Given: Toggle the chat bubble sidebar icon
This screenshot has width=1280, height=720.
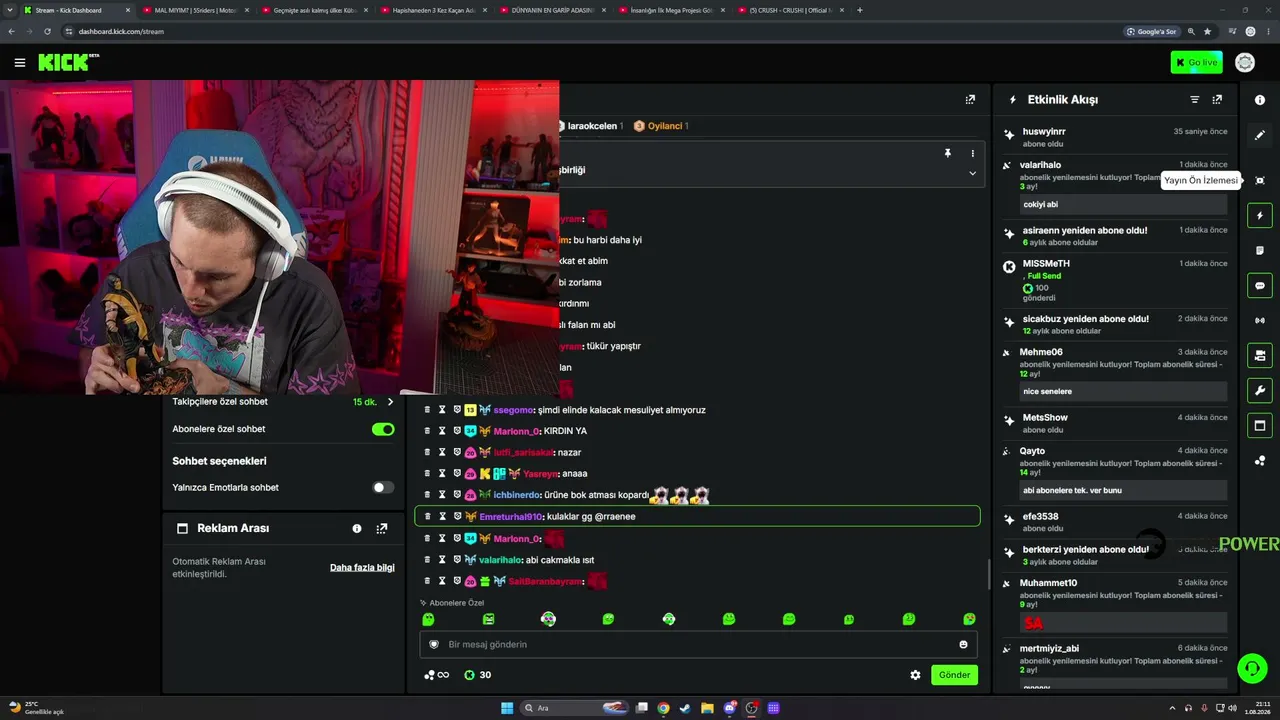Looking at the screenshot, I should [1260, 286].
